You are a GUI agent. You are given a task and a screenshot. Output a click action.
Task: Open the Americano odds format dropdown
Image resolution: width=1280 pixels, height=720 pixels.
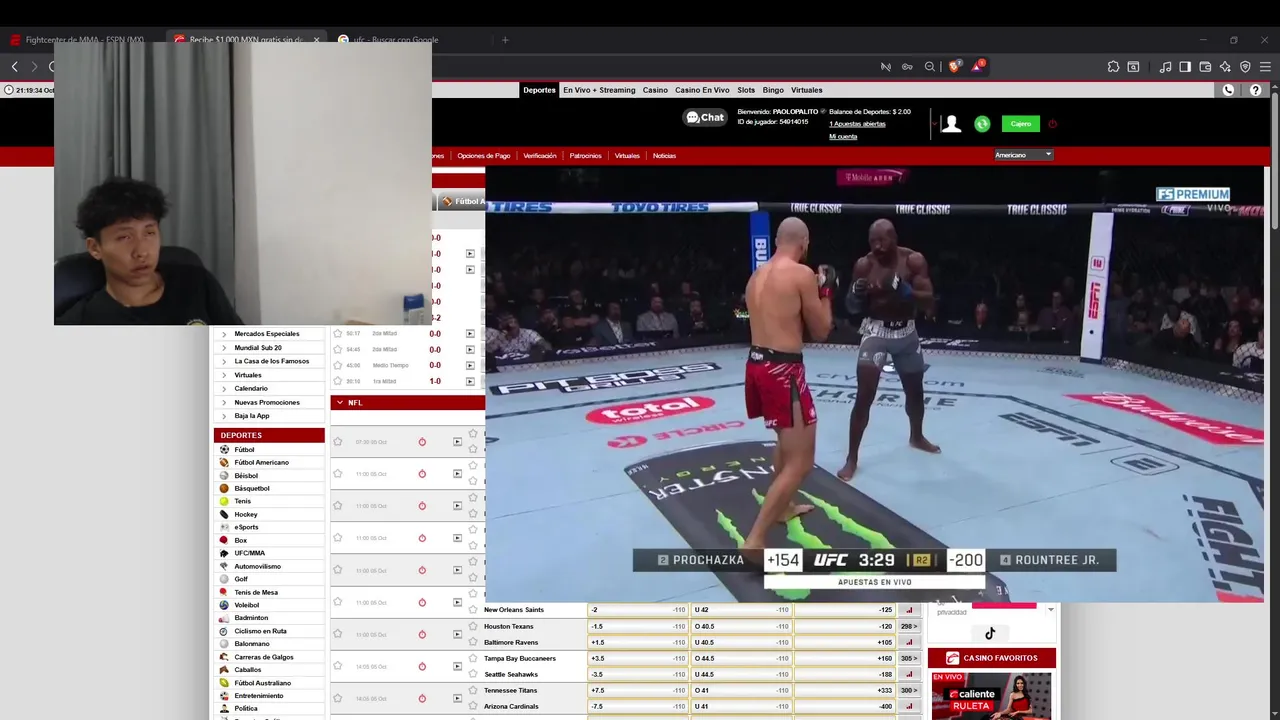(x=1023, y=155)
